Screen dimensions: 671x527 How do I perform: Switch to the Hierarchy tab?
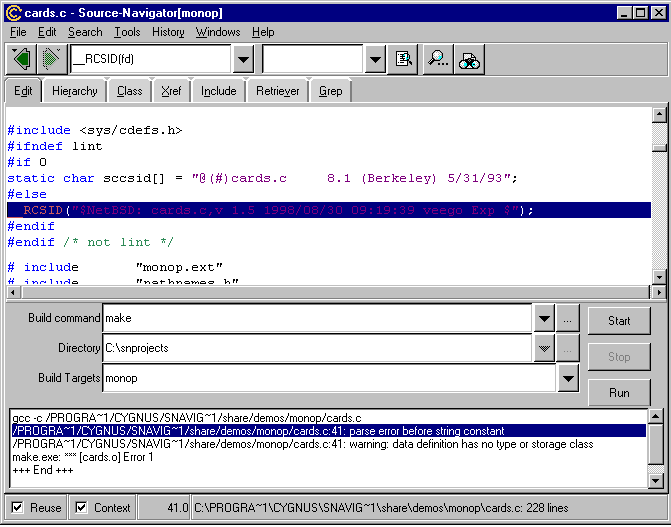[75, 91]
